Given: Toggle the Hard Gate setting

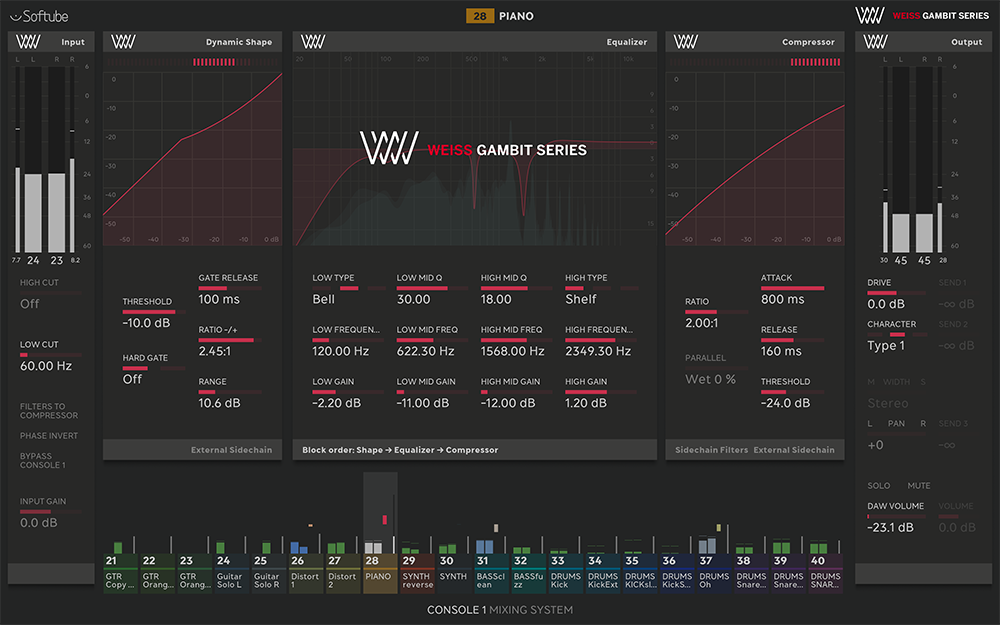Looking at the screenshot, I should click(133, 379).
